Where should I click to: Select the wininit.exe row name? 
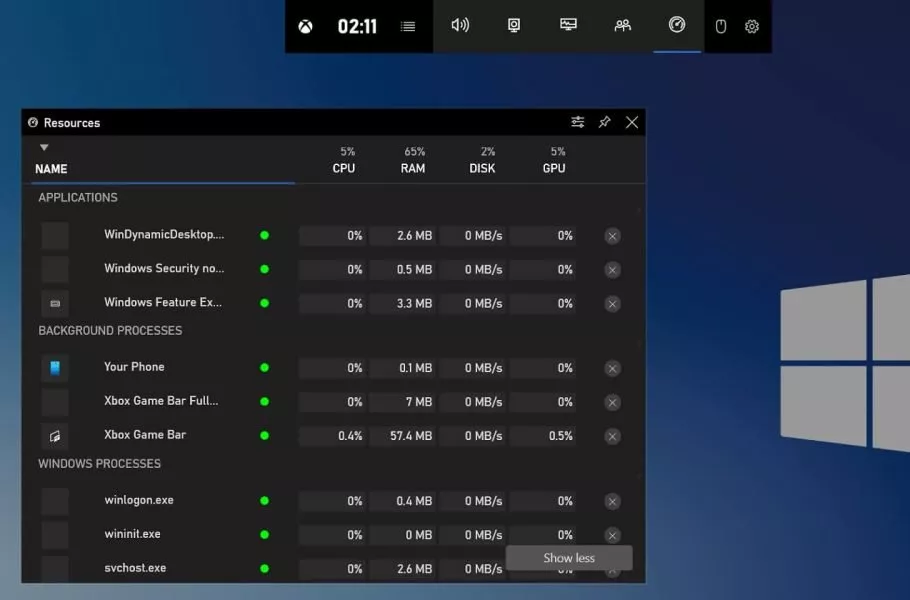pyautogui.click(x=132, y=534)
